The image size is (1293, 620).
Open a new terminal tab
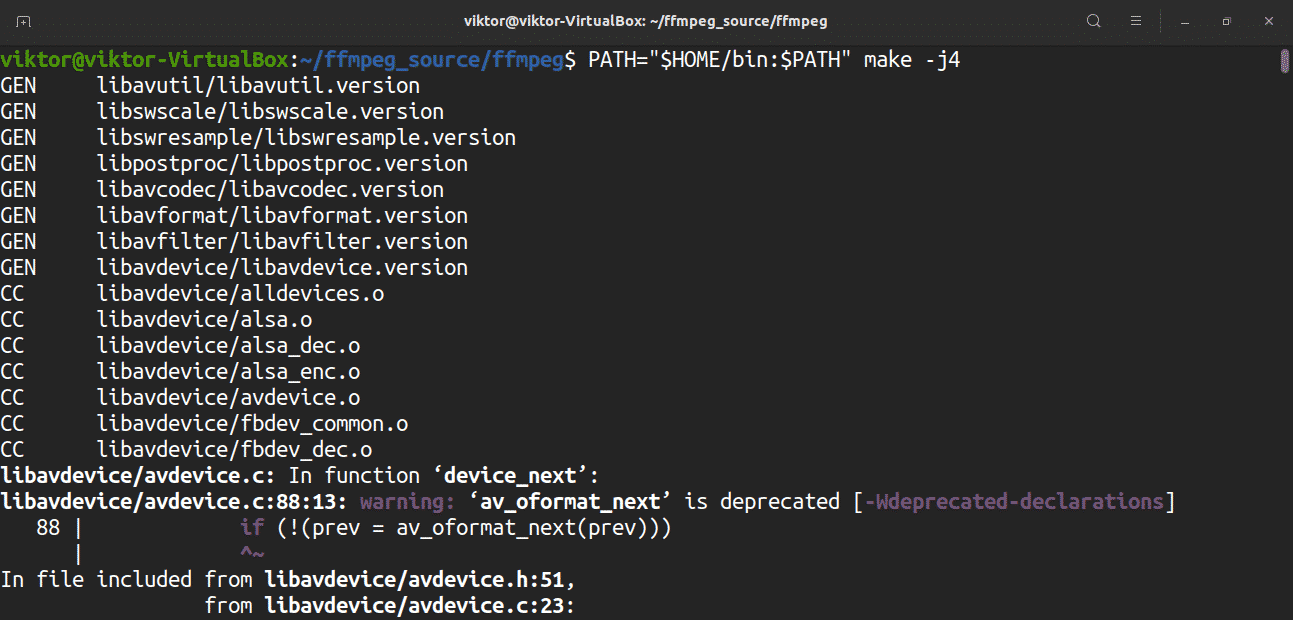[24, 21]
